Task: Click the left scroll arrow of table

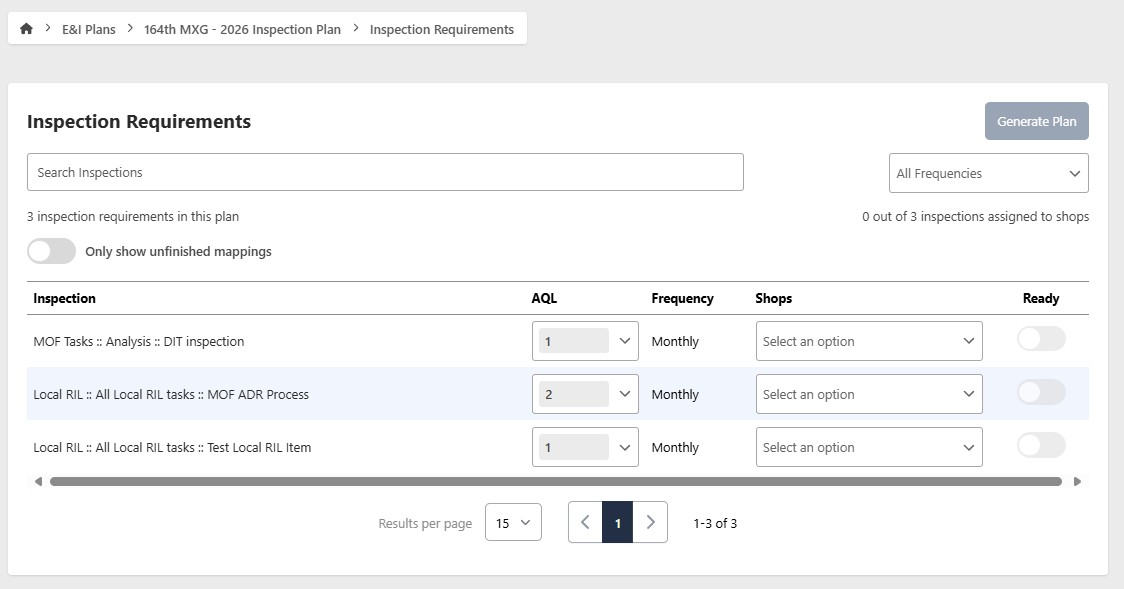Action: [38, 482]
